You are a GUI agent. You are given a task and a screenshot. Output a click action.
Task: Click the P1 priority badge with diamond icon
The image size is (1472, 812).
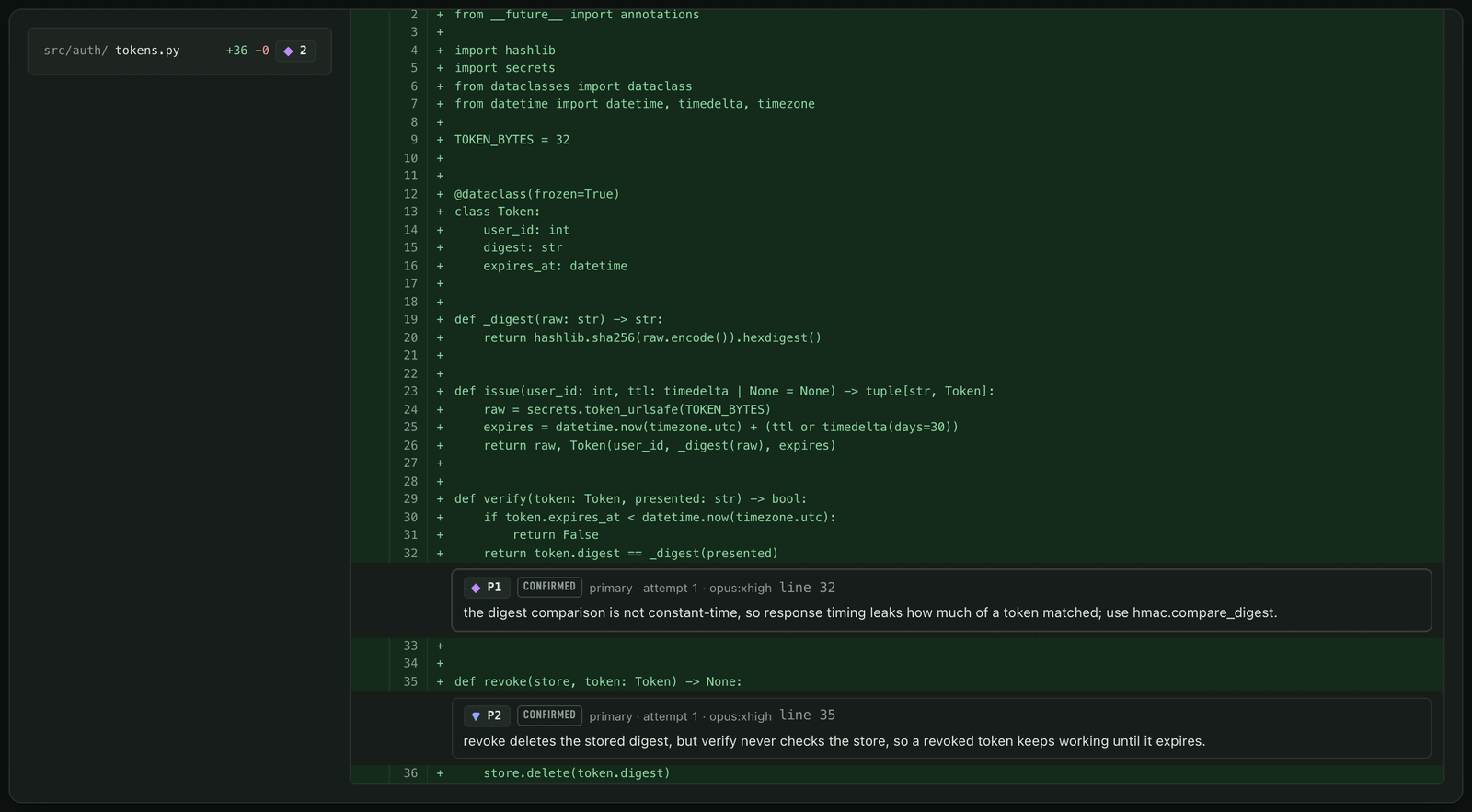pyautogui.click(x=487, y=587)
